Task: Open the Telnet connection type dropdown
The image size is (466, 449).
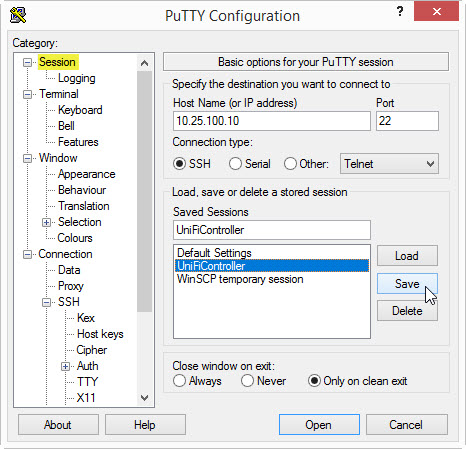Action: pyautogui.click(x=389, y=164)
